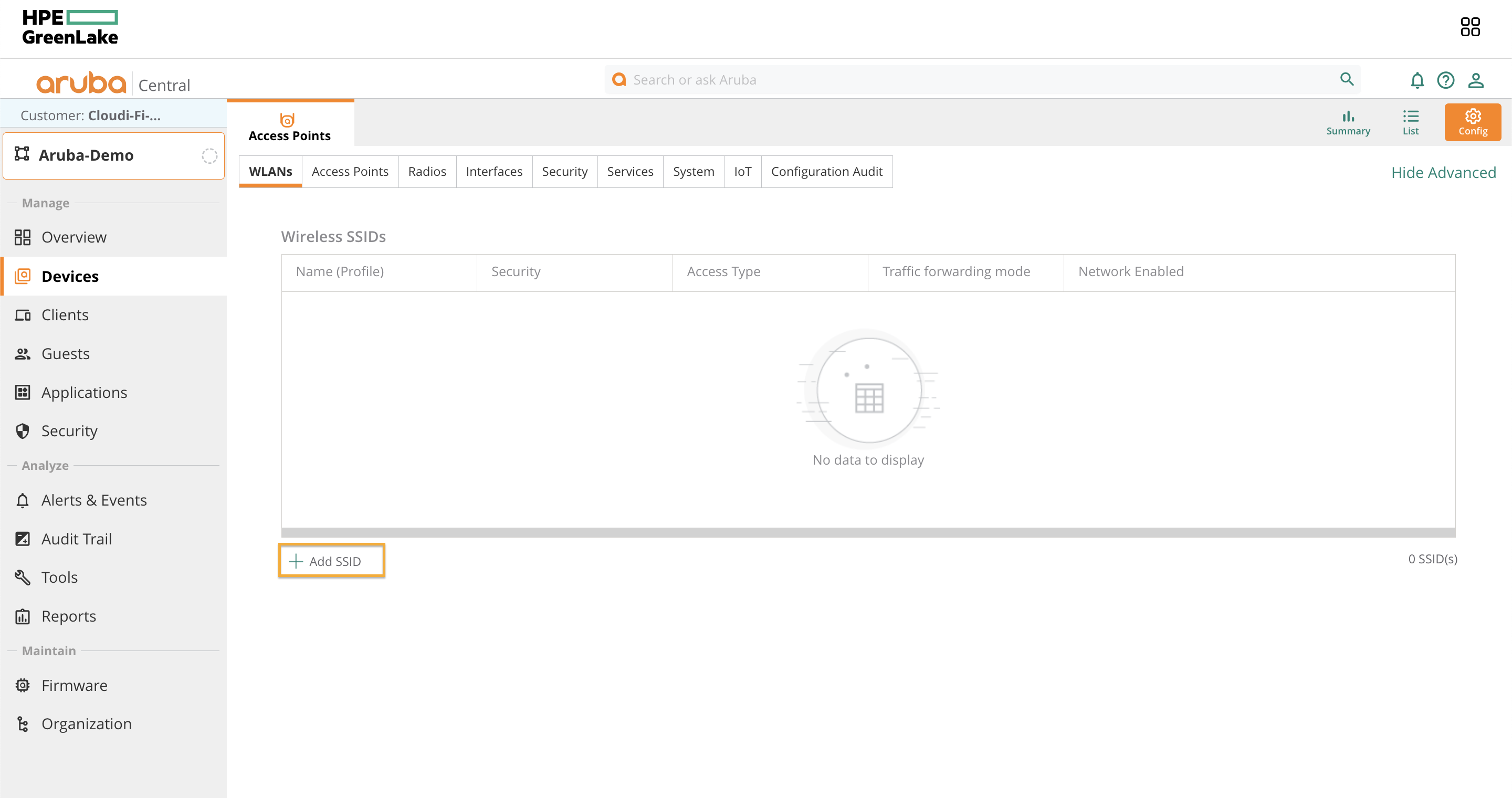Select the Audit Trail section
1512x798 pixels.
76,538
